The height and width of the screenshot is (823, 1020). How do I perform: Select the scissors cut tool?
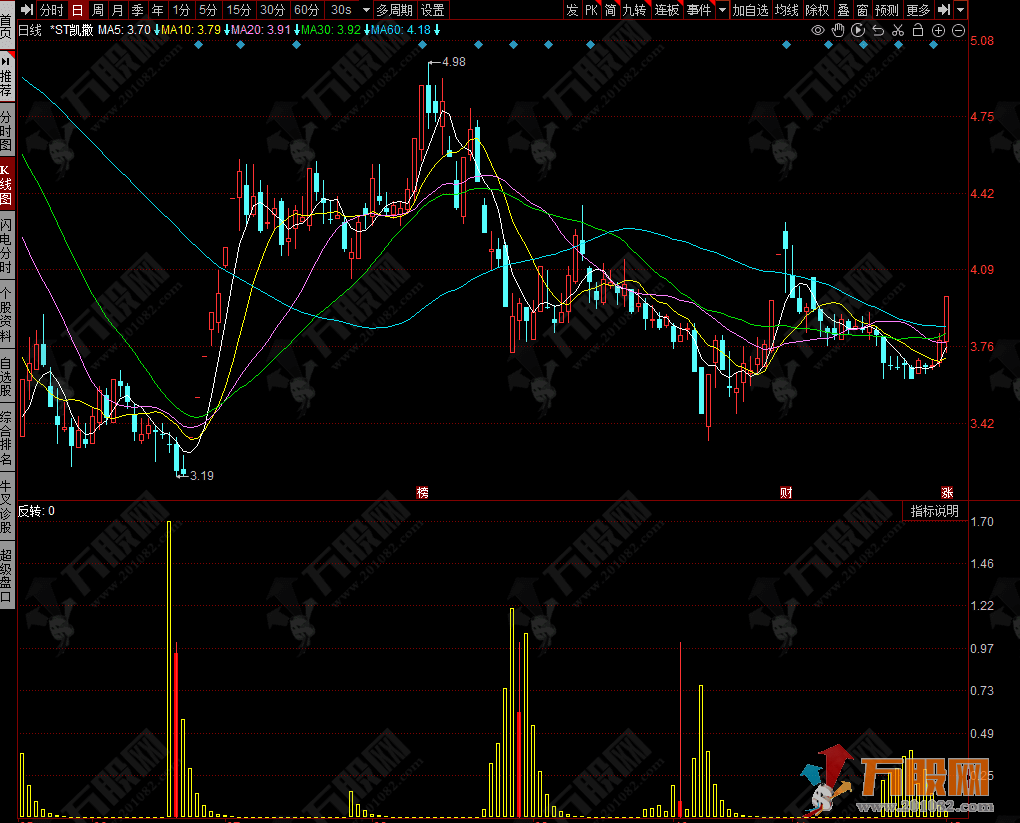click(898, 31)
